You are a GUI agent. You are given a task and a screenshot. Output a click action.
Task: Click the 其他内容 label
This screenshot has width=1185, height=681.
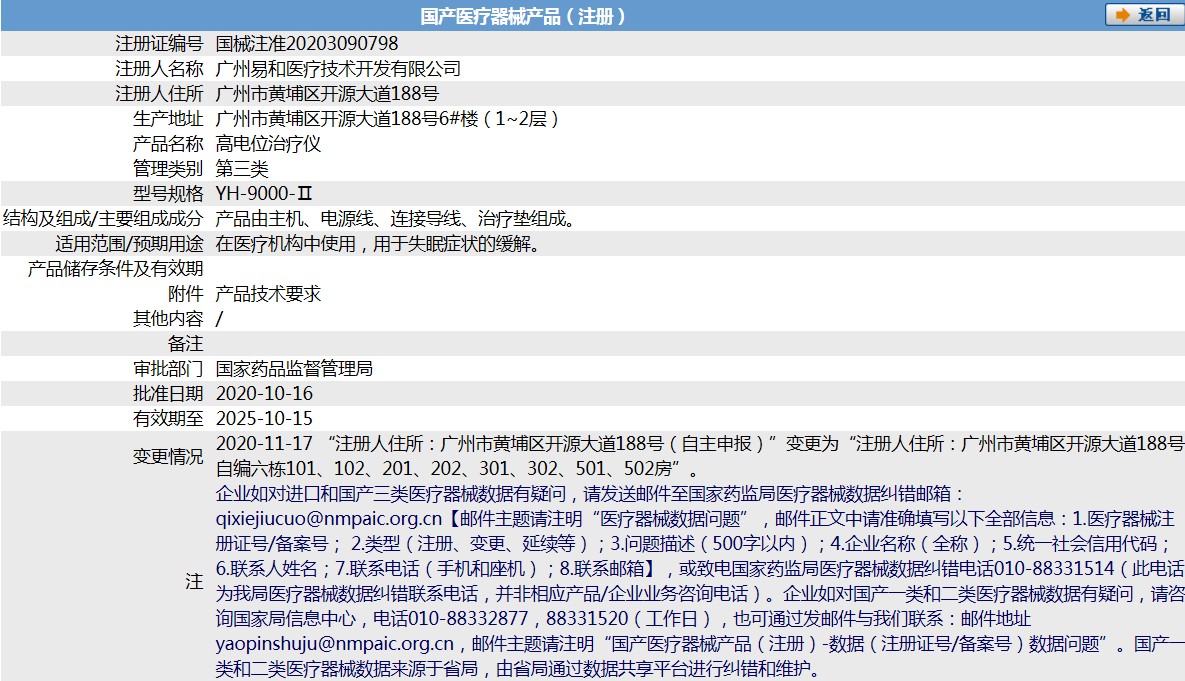(x=168, y=318)
